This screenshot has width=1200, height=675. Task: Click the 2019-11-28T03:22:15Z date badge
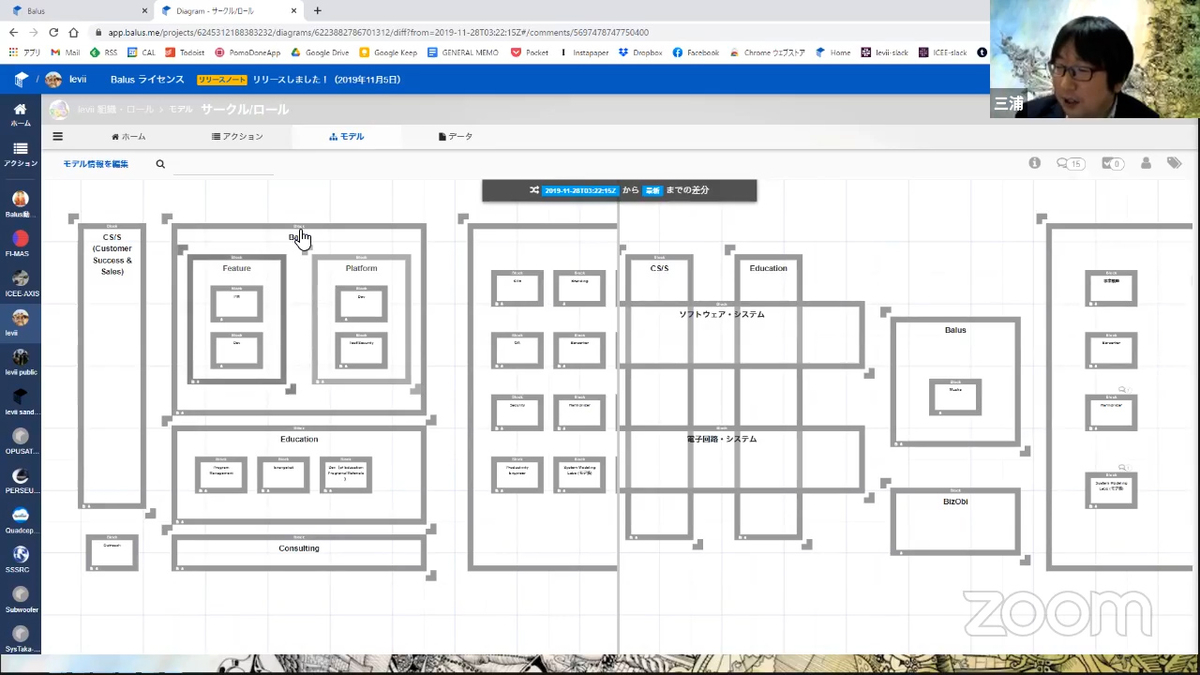[579, 190]
